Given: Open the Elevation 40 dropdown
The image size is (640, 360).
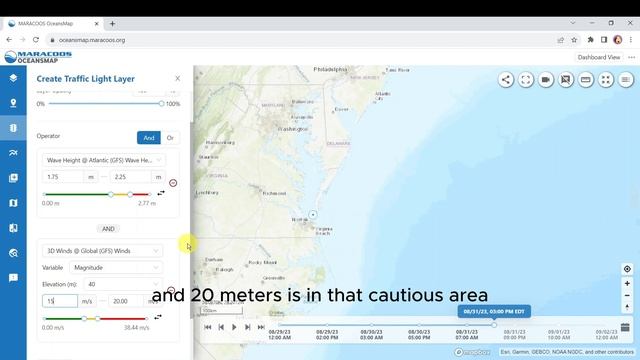Looking at the screenshot, I should pyautogui.click(x=122, y=284).
